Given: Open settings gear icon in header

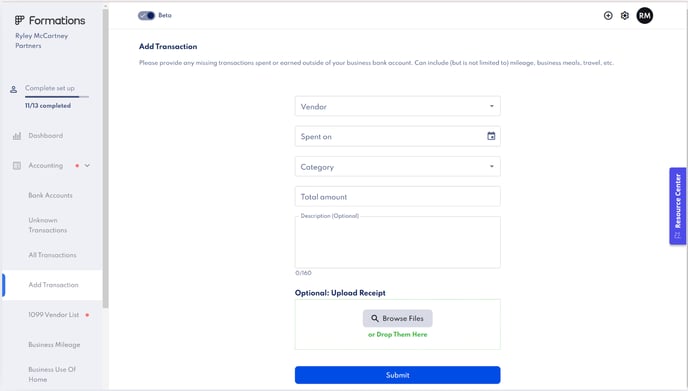Looking at the screenshot, I should (x=625, y=16).
